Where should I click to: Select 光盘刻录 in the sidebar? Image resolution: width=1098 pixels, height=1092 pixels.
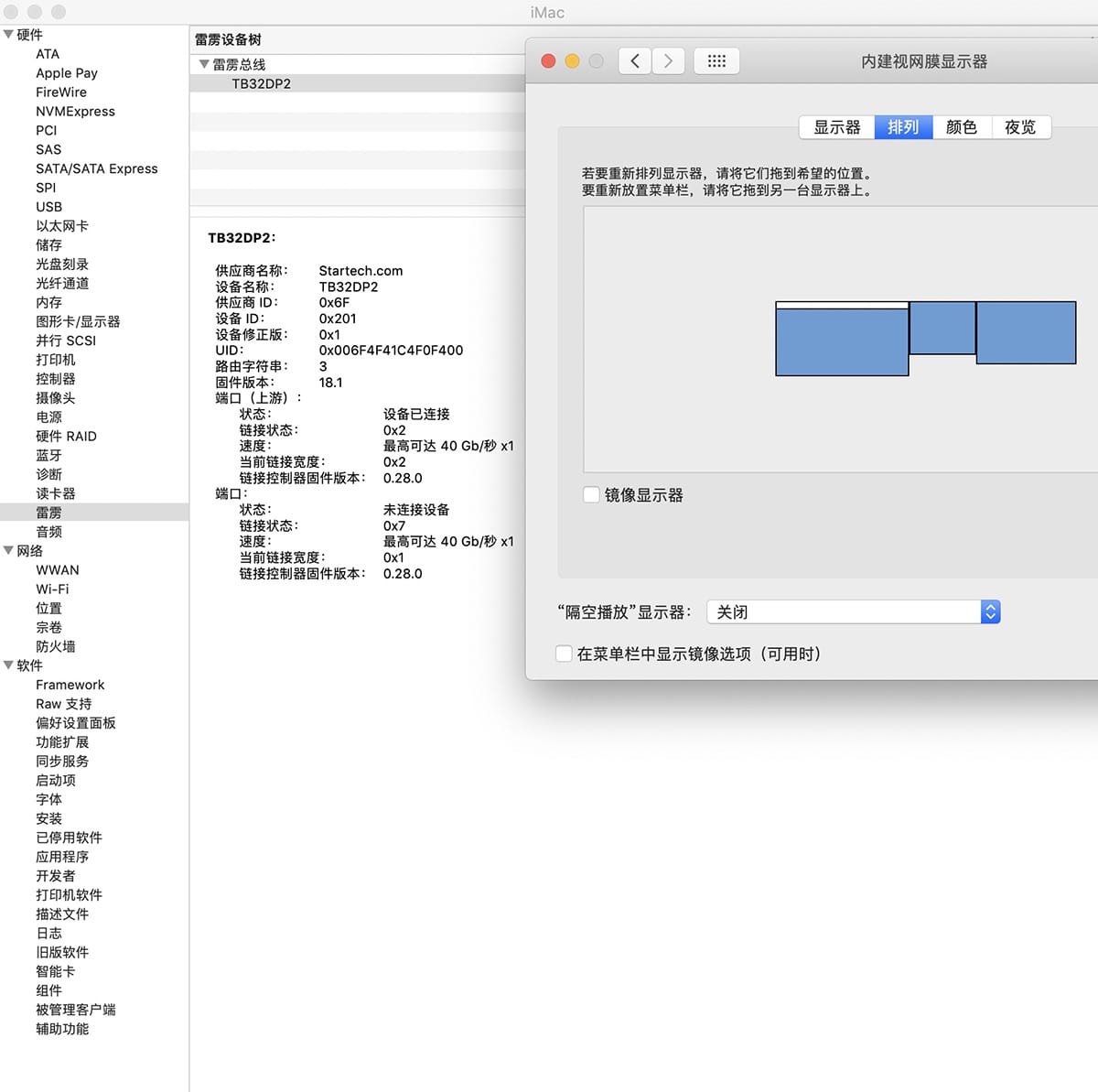click(62, 265)
